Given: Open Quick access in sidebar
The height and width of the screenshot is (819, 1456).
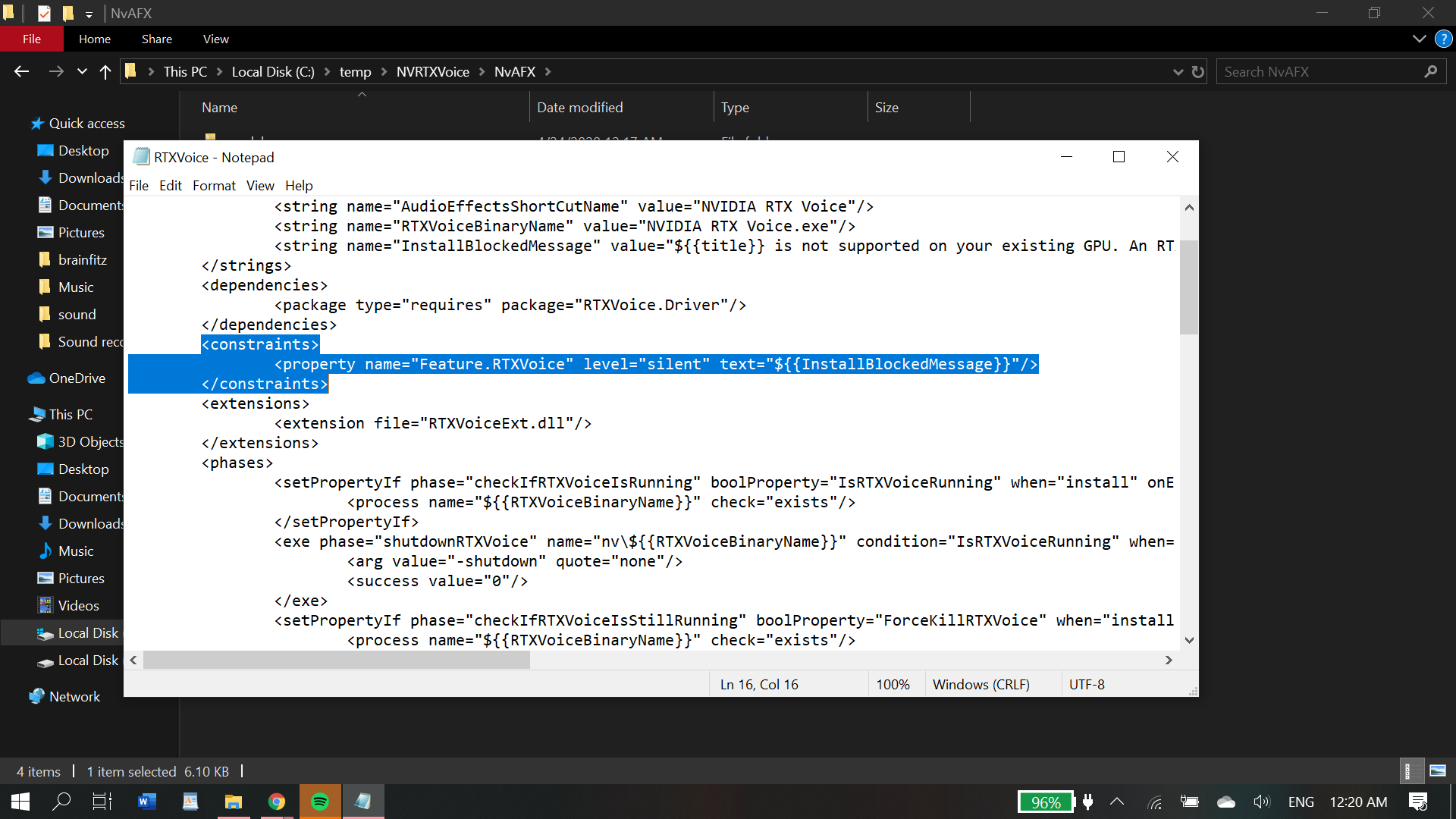Looking at the screenshot, I should click(86, 124).
